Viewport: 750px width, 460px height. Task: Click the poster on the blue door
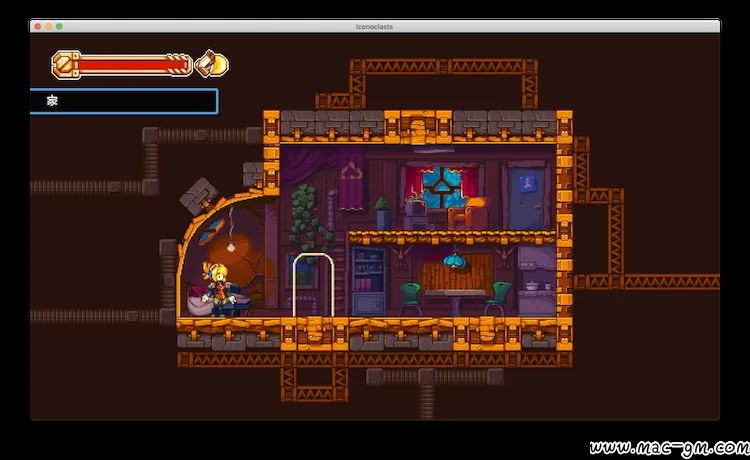tap(527, 184)
